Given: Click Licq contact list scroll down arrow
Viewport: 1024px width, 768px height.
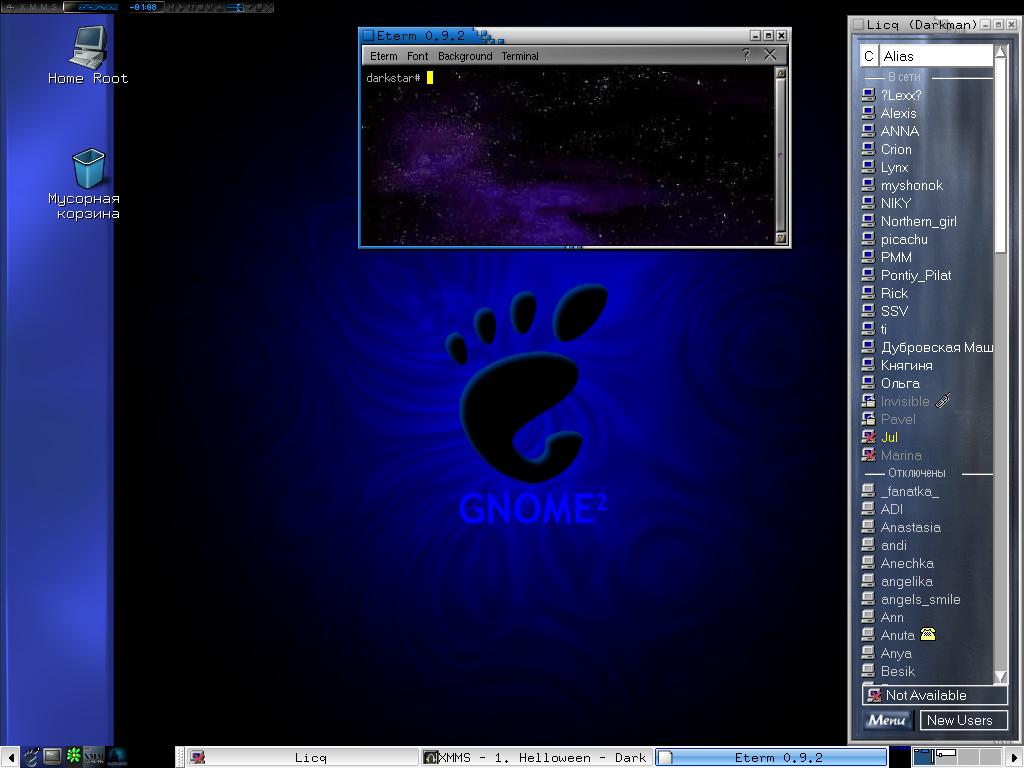Looking at the screenshot, I should click(1000, 676).
